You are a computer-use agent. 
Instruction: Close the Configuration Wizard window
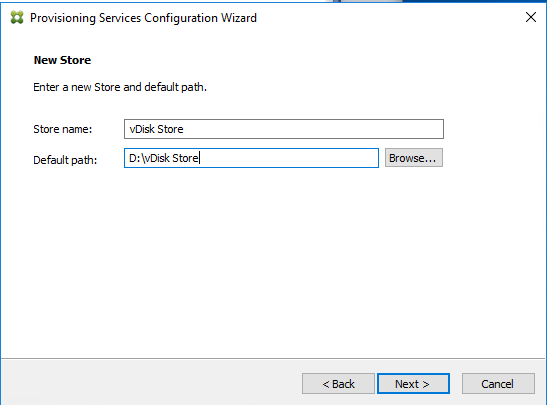click(x=531, y=17)
